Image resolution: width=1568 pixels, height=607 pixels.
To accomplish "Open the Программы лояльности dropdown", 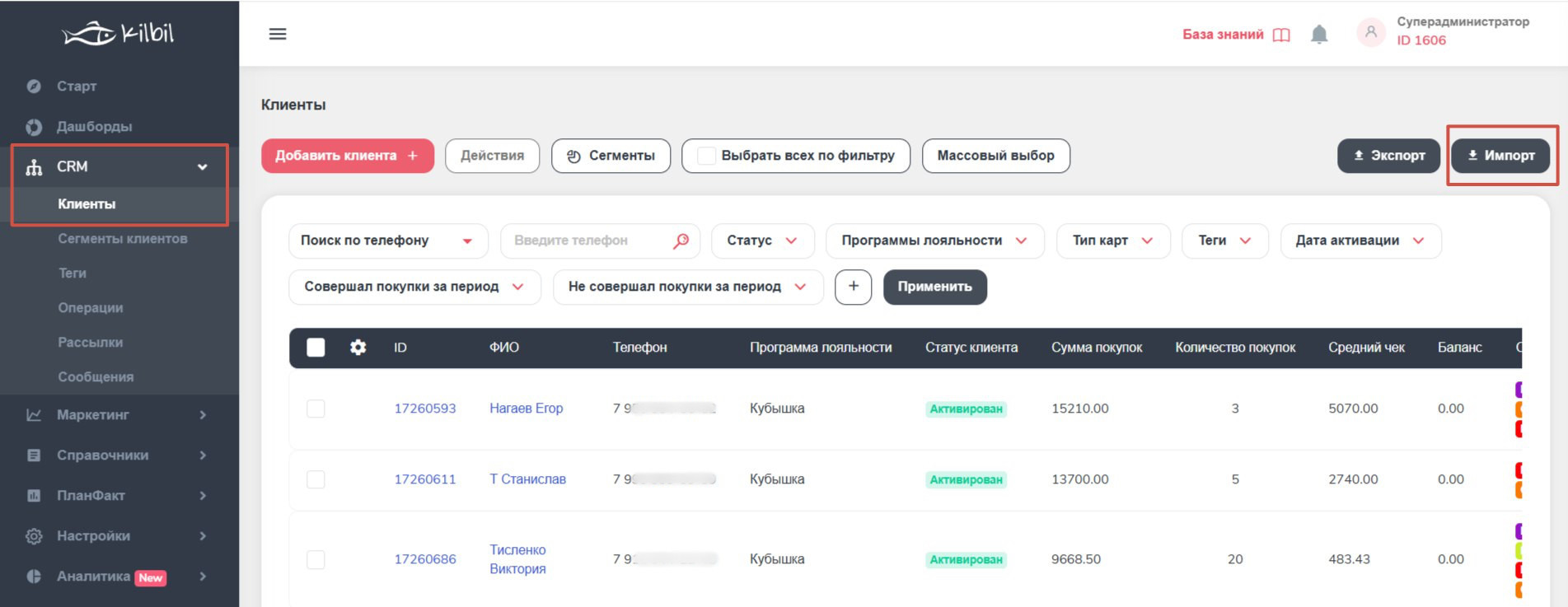I will click(x=934, y=240).
